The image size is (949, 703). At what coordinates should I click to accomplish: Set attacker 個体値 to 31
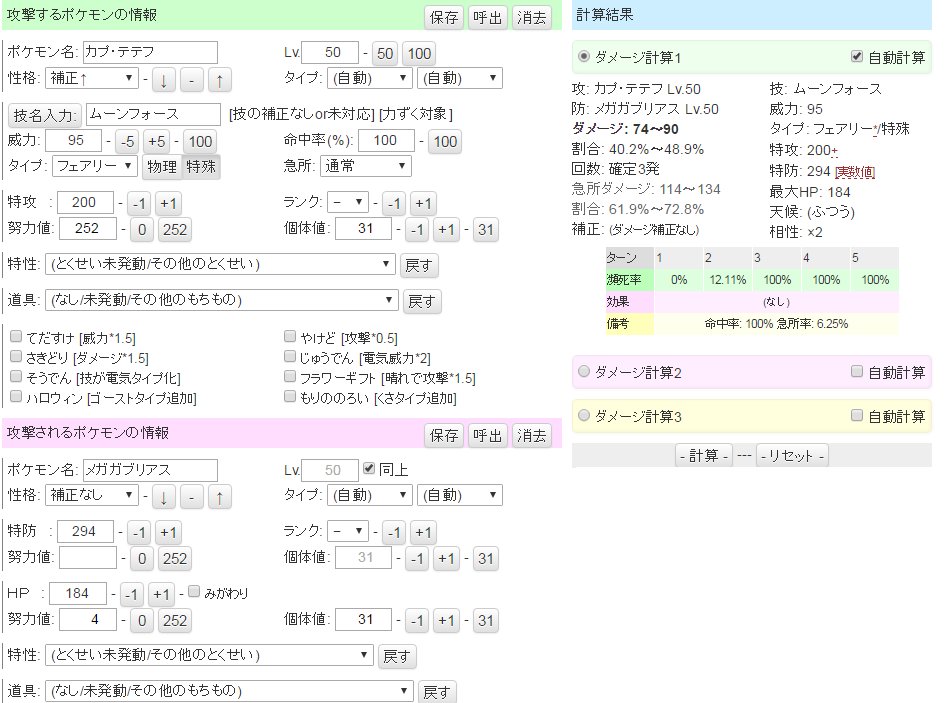(x=485, y=229)
